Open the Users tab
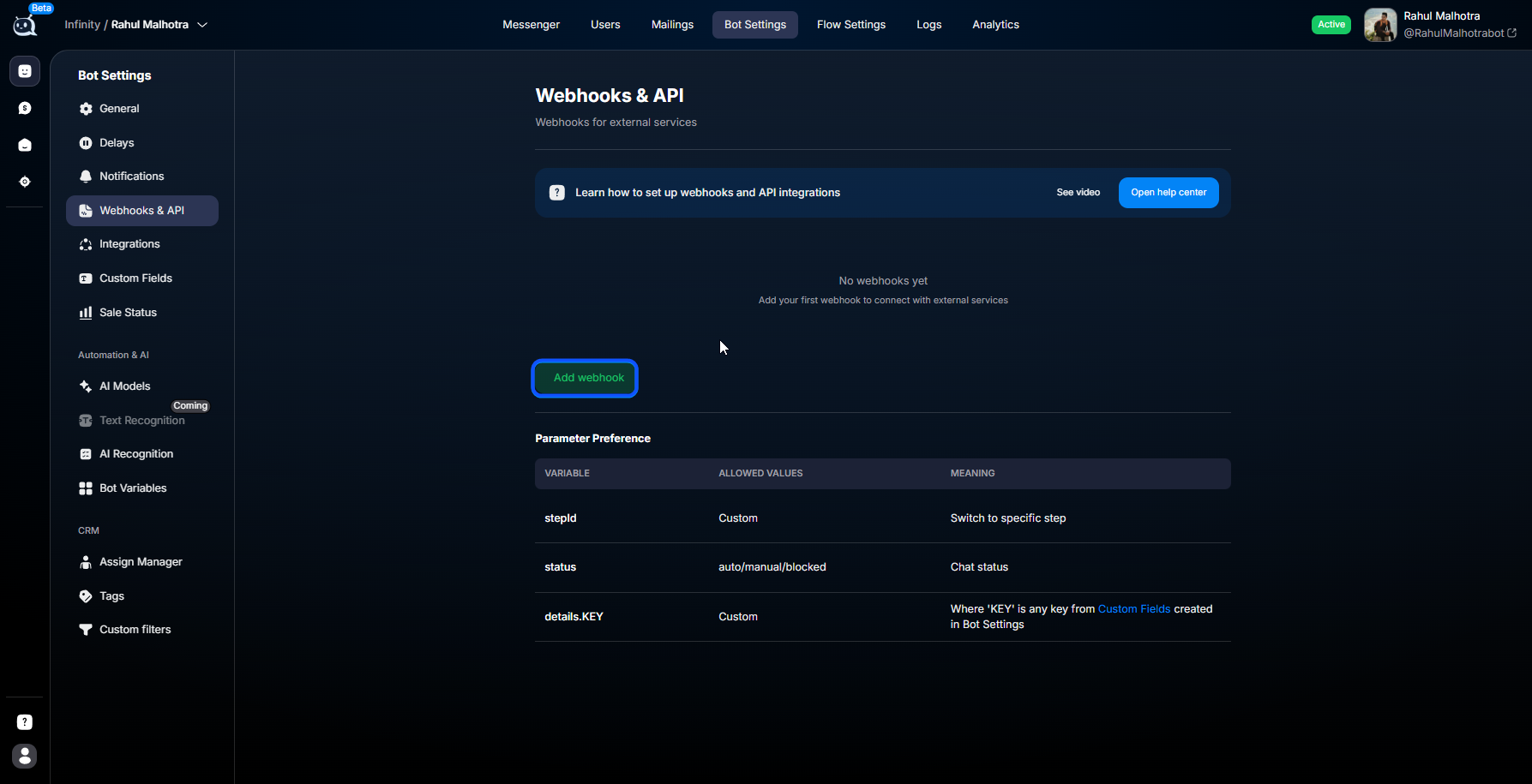The image size is (1532, 784). click(605, 25)
